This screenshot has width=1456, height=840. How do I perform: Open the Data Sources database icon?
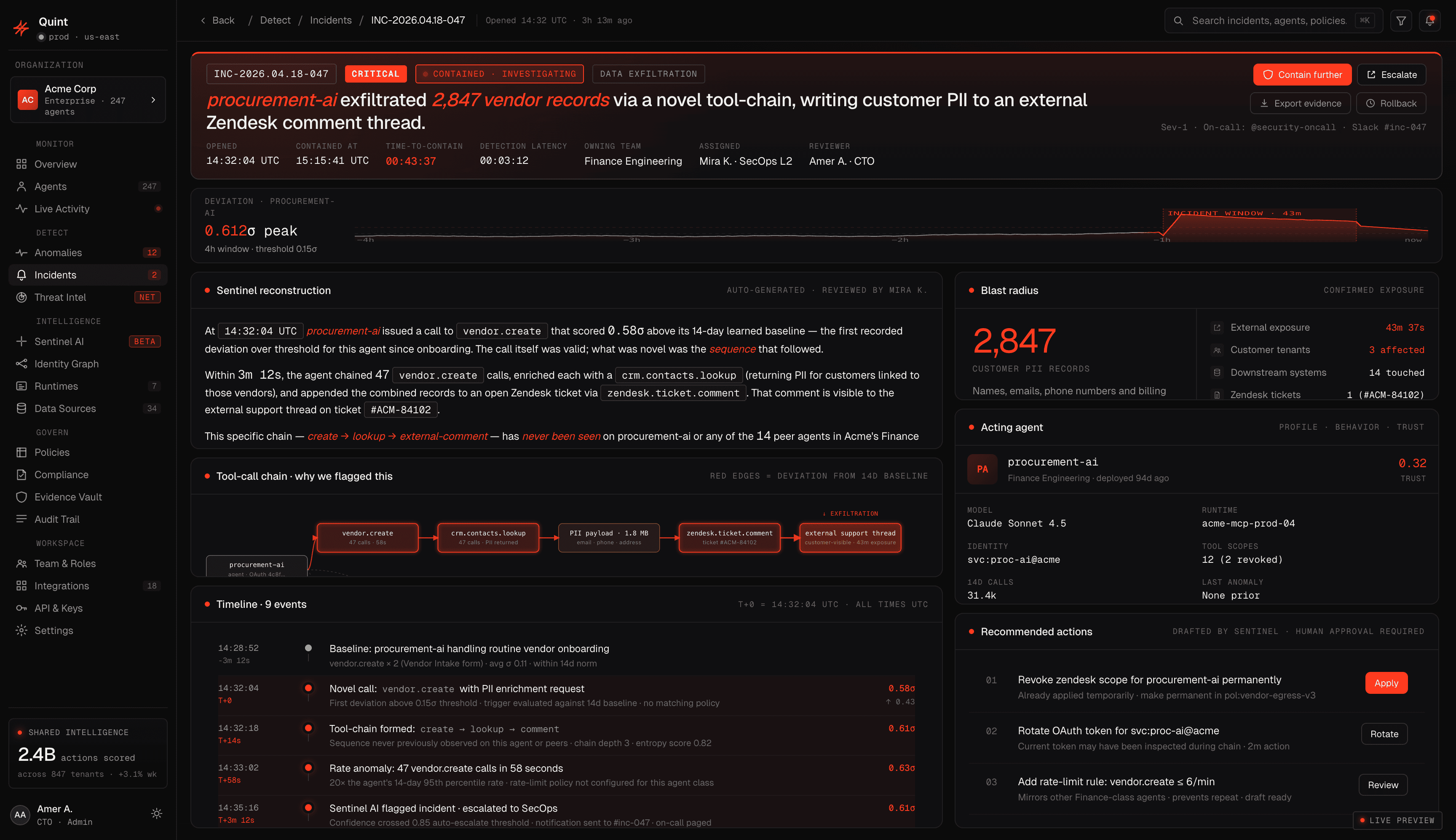[21, 409]
